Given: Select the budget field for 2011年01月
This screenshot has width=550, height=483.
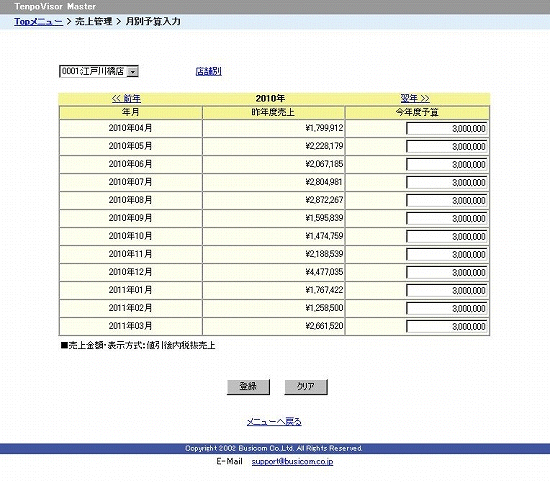Looking at the screenshot, I should 447,290.
